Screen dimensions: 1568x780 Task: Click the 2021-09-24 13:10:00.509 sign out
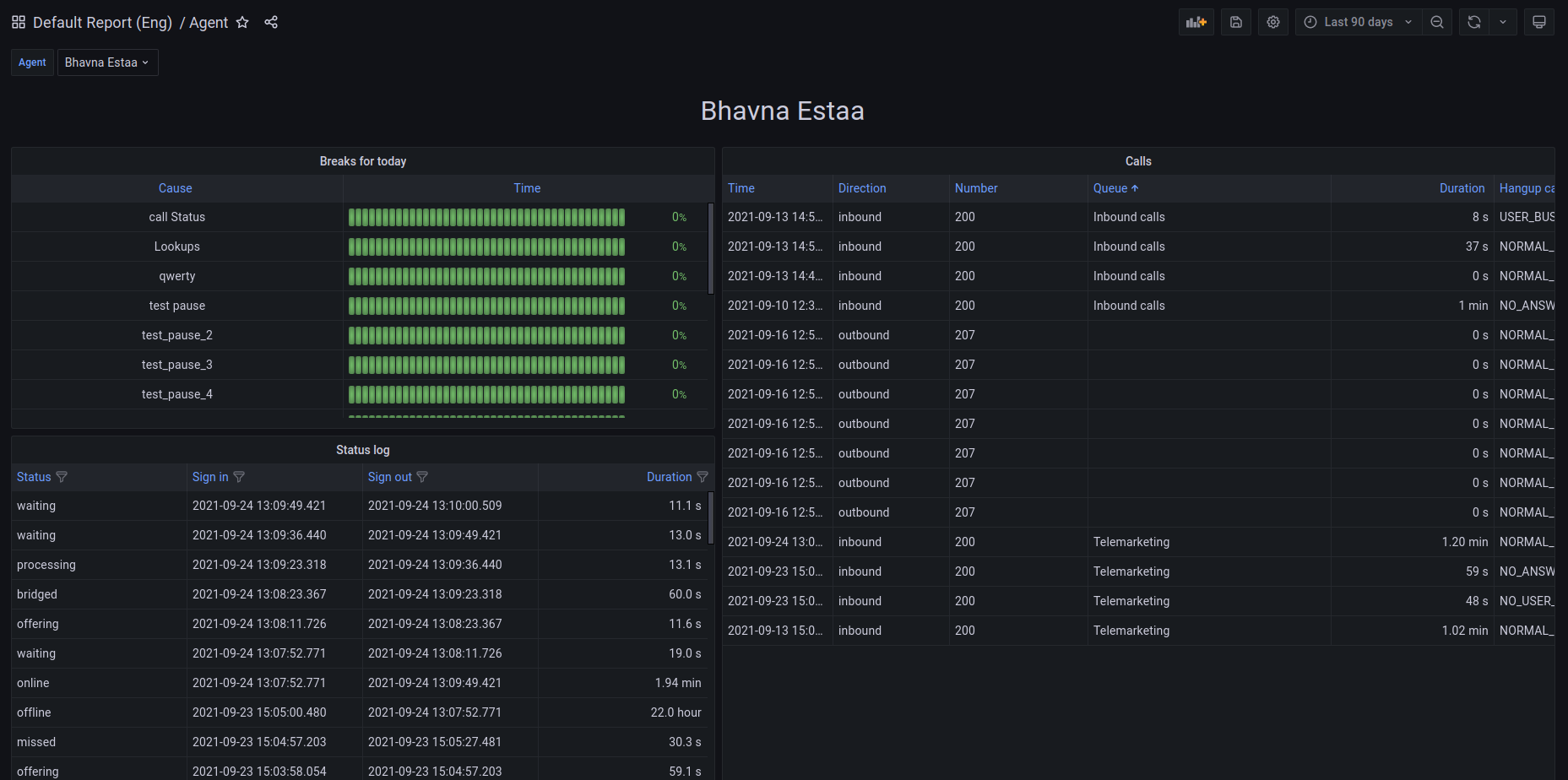pos(435,506)
